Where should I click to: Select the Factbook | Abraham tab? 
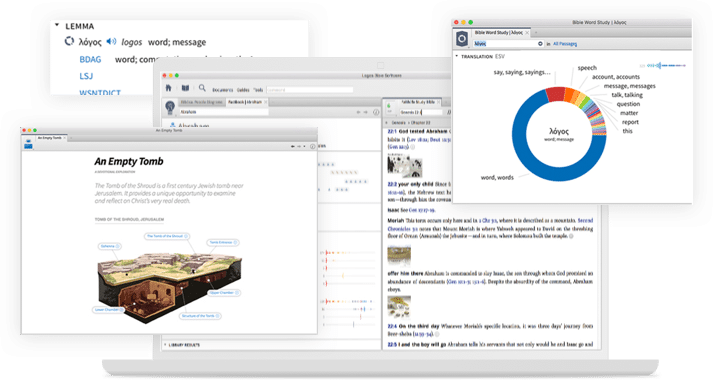coord(245,102)
